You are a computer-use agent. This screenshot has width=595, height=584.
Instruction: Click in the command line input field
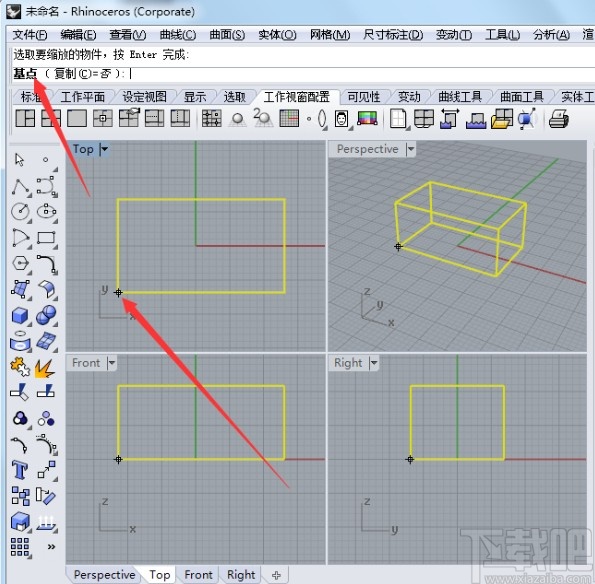(x=304, y=74)
